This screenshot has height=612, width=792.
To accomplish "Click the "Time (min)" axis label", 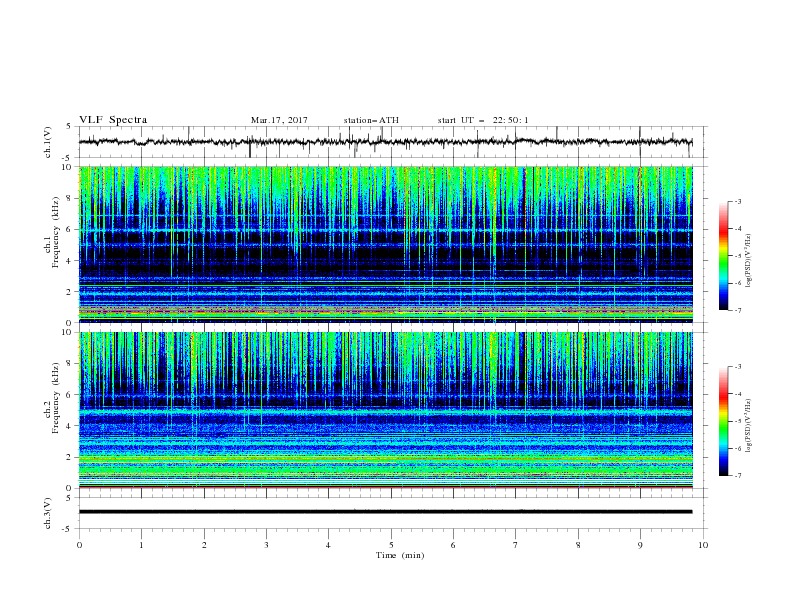I will click(400, 555).
